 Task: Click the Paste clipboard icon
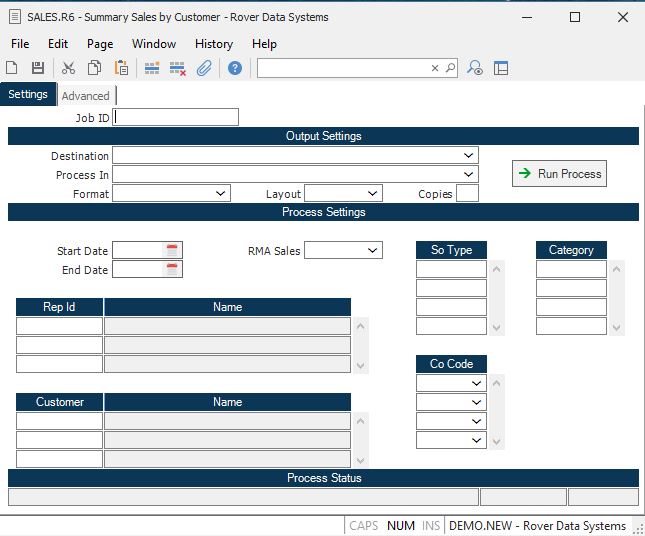coord(121,68)
